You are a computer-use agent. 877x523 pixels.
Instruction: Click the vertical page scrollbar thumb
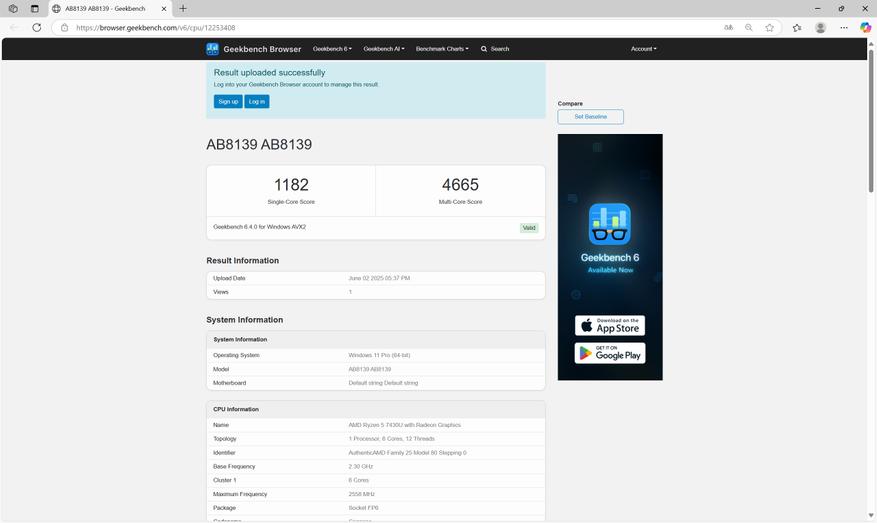pyautogui.click(x=871, y=120)
